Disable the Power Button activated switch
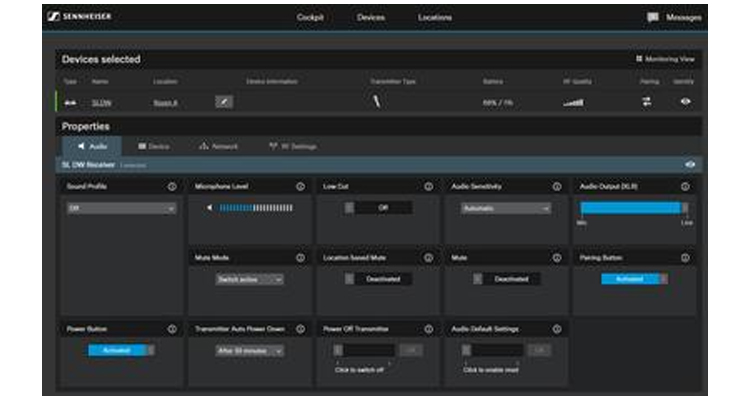This screenshot has height=400, width=750. point(122,350)
